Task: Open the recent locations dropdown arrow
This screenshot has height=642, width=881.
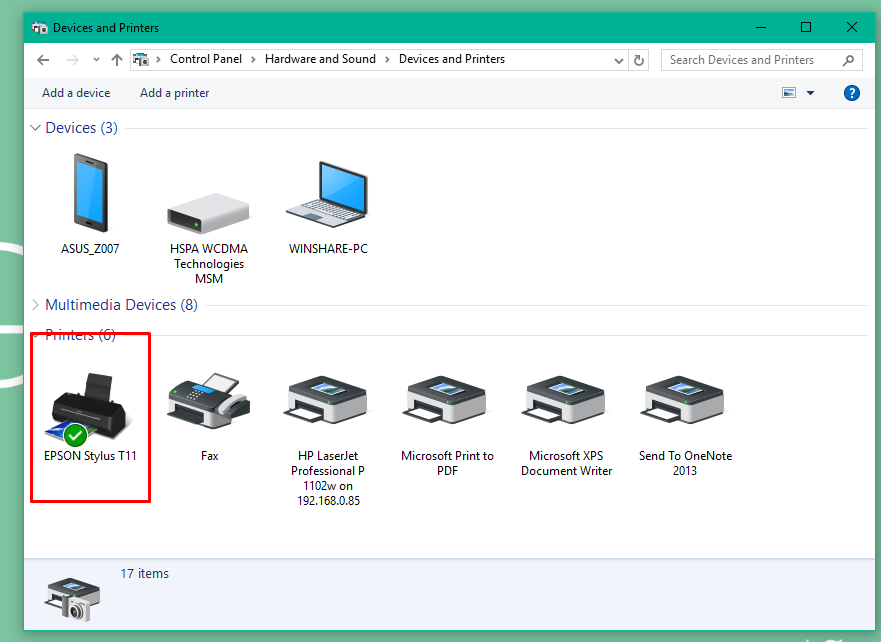Action: 96,60
